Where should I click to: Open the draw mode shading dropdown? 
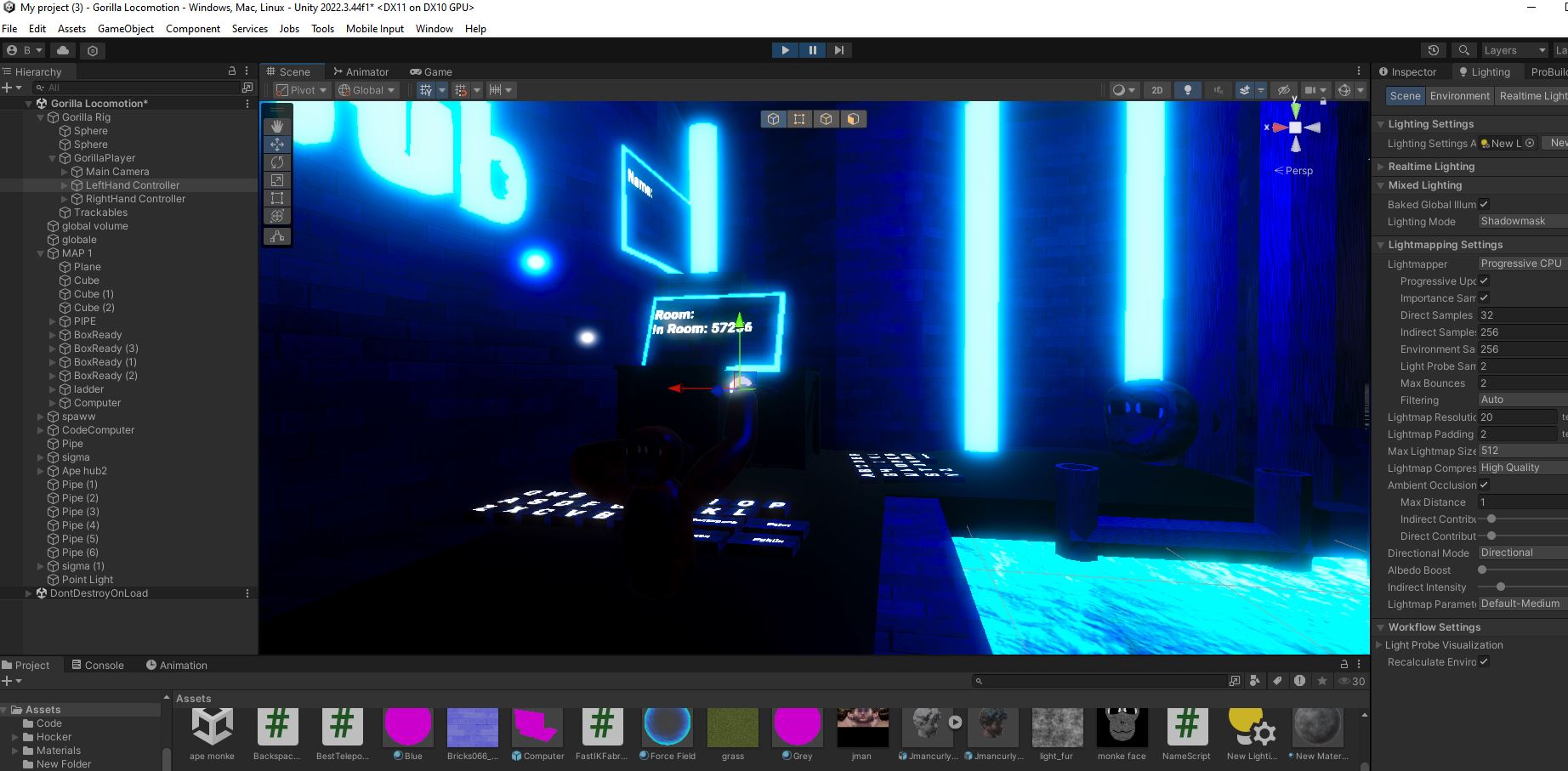(1124, 90)
